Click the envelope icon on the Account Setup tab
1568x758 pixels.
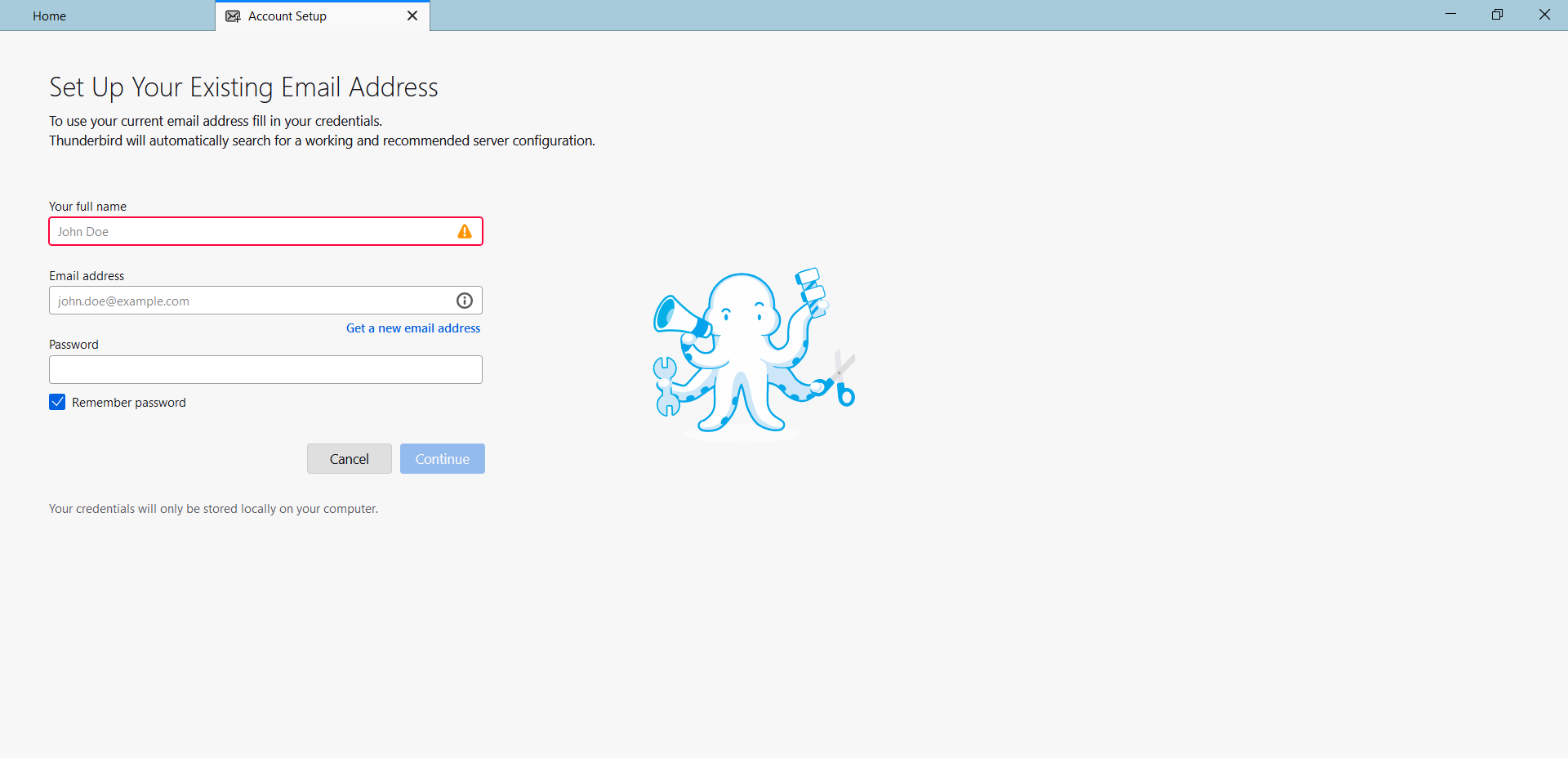pos(232,16)
